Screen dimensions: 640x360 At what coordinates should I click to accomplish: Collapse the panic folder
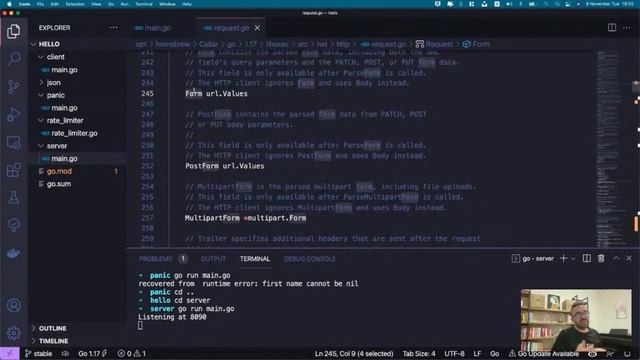point(56,95)
